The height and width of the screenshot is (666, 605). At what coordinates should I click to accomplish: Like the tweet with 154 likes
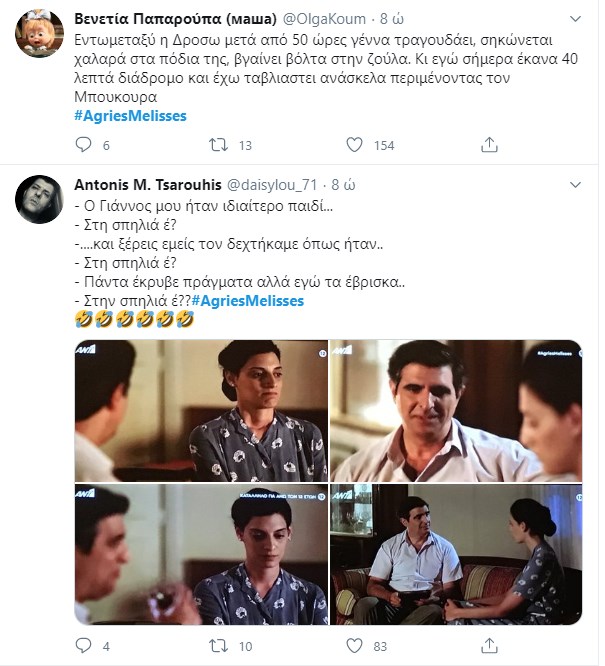pos(354,145)
